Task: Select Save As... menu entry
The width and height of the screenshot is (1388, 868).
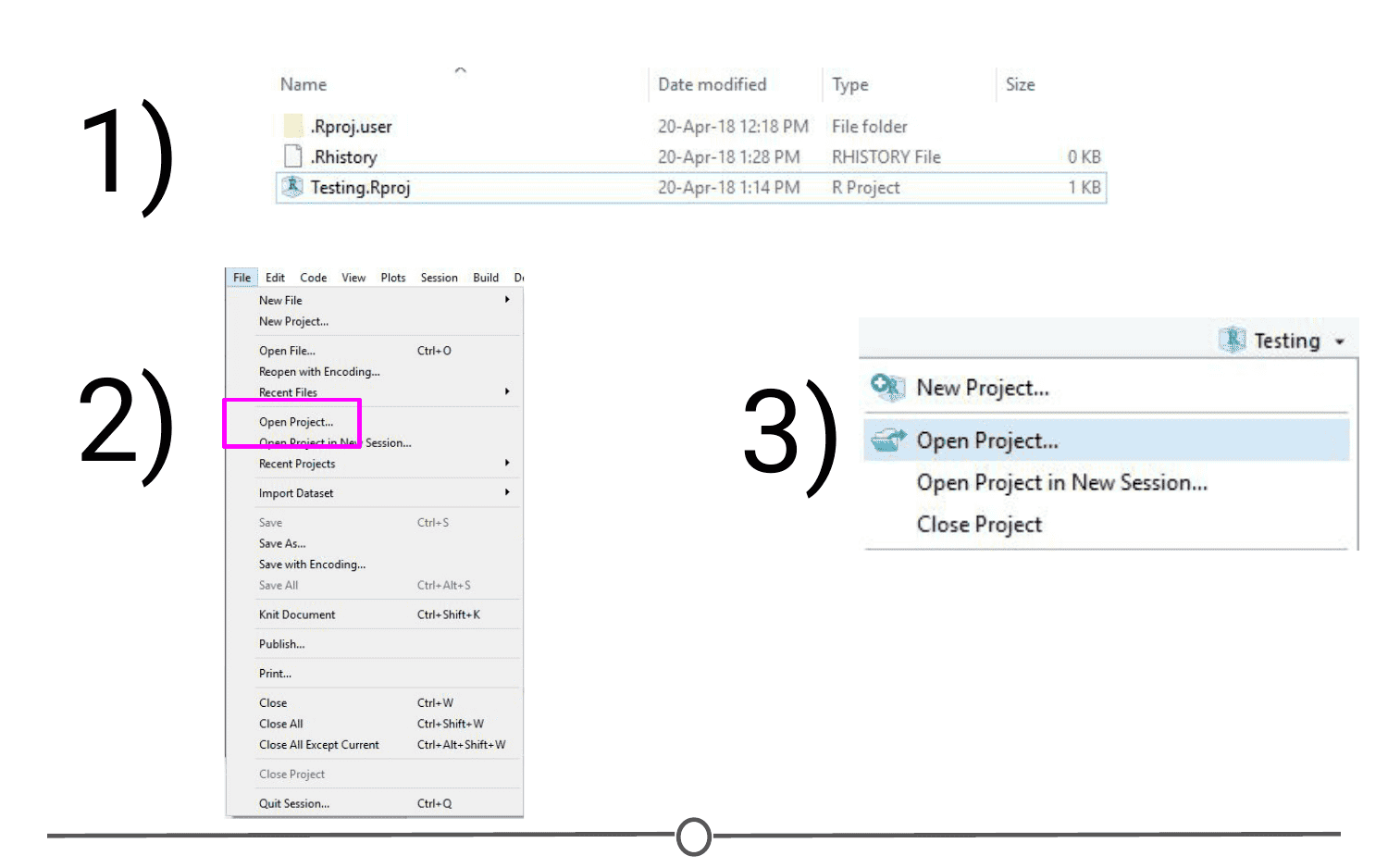Action: (x=282, y=544)
